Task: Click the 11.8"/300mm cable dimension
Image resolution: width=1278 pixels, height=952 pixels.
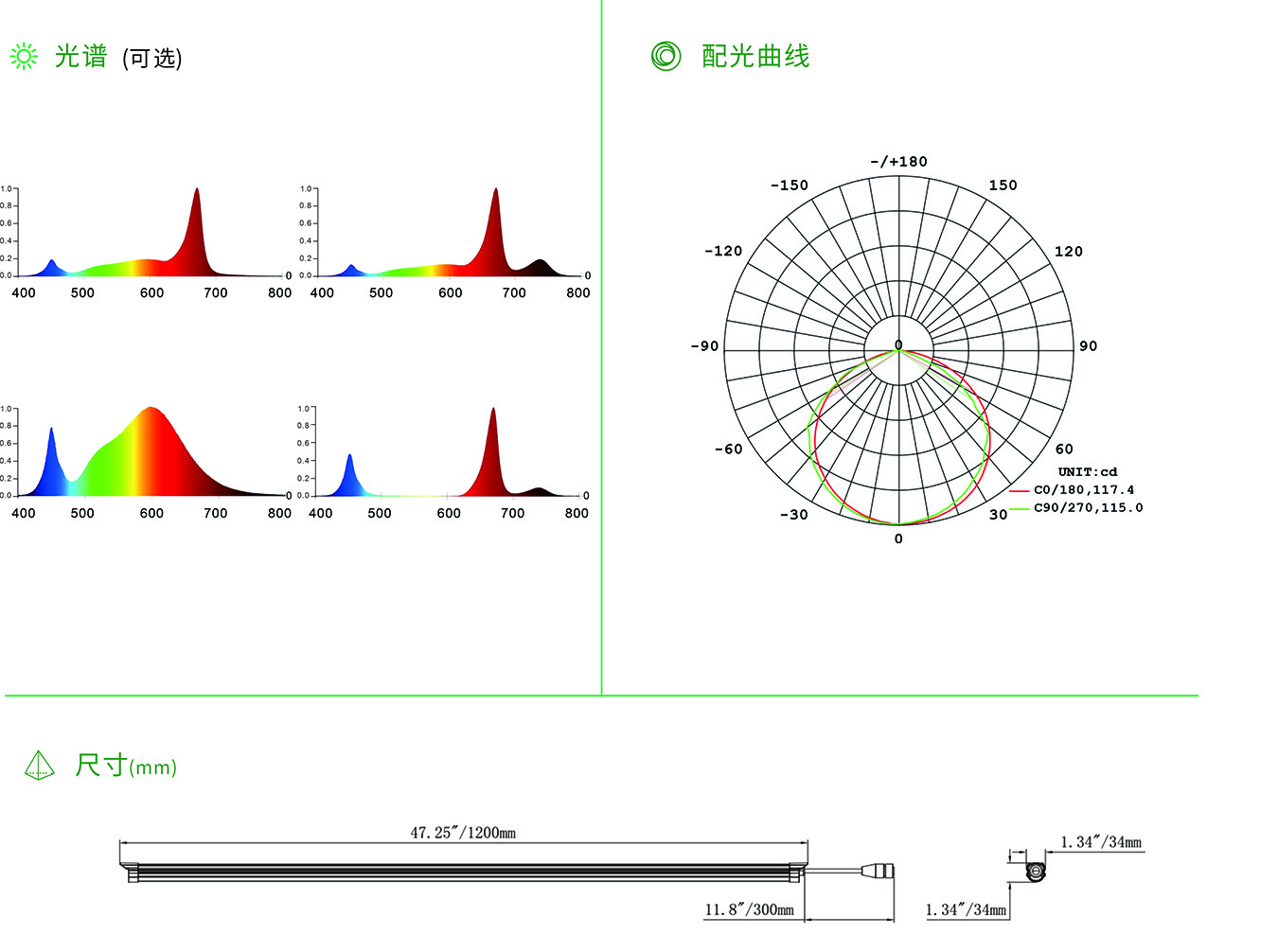Action: [x=749, y=909]
